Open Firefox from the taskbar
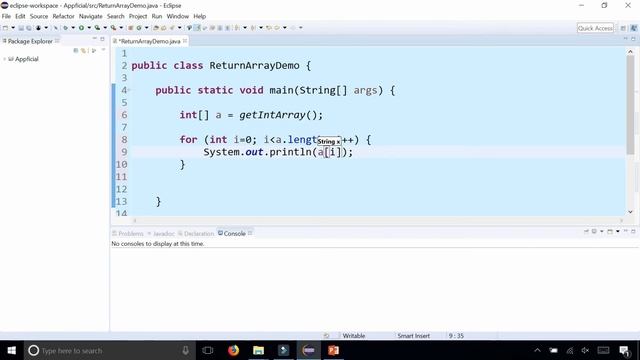The height and width of the screenshot is (360, 640). click(x=233, y=351)
